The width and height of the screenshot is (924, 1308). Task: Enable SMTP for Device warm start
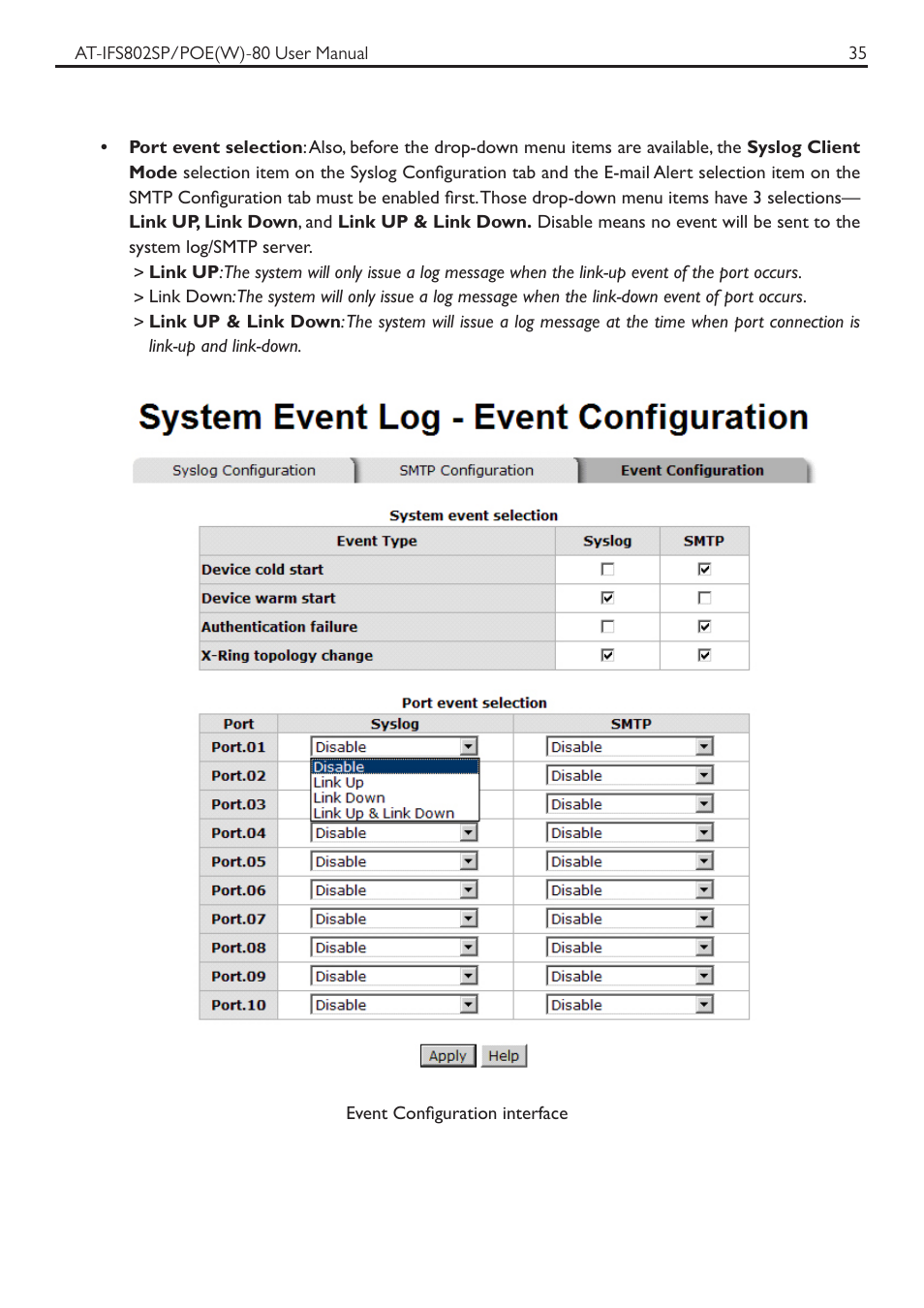click(704, 598)
